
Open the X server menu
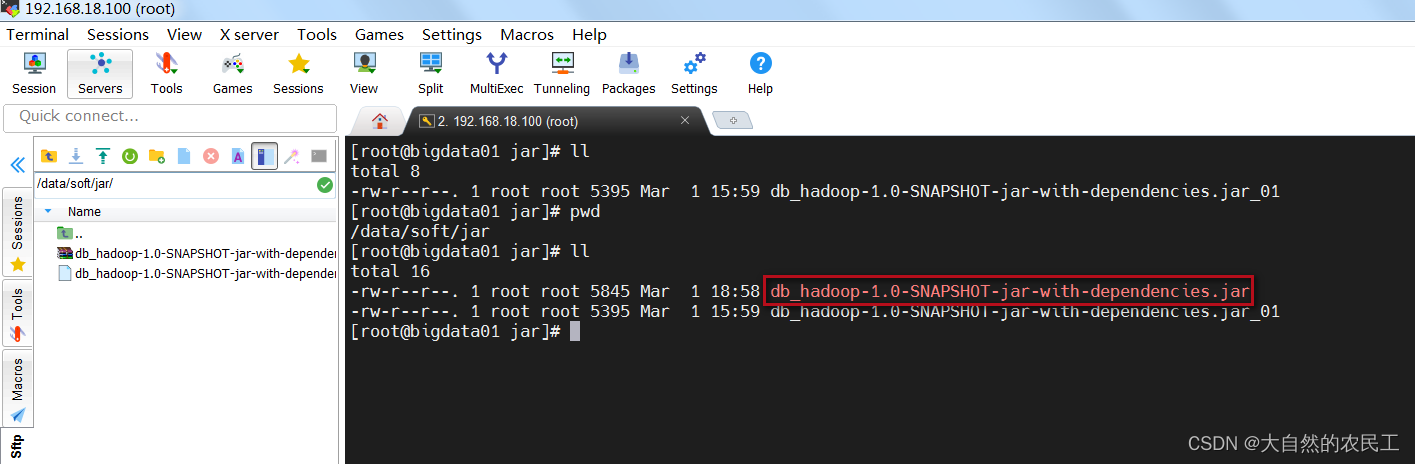click(249, 34)
